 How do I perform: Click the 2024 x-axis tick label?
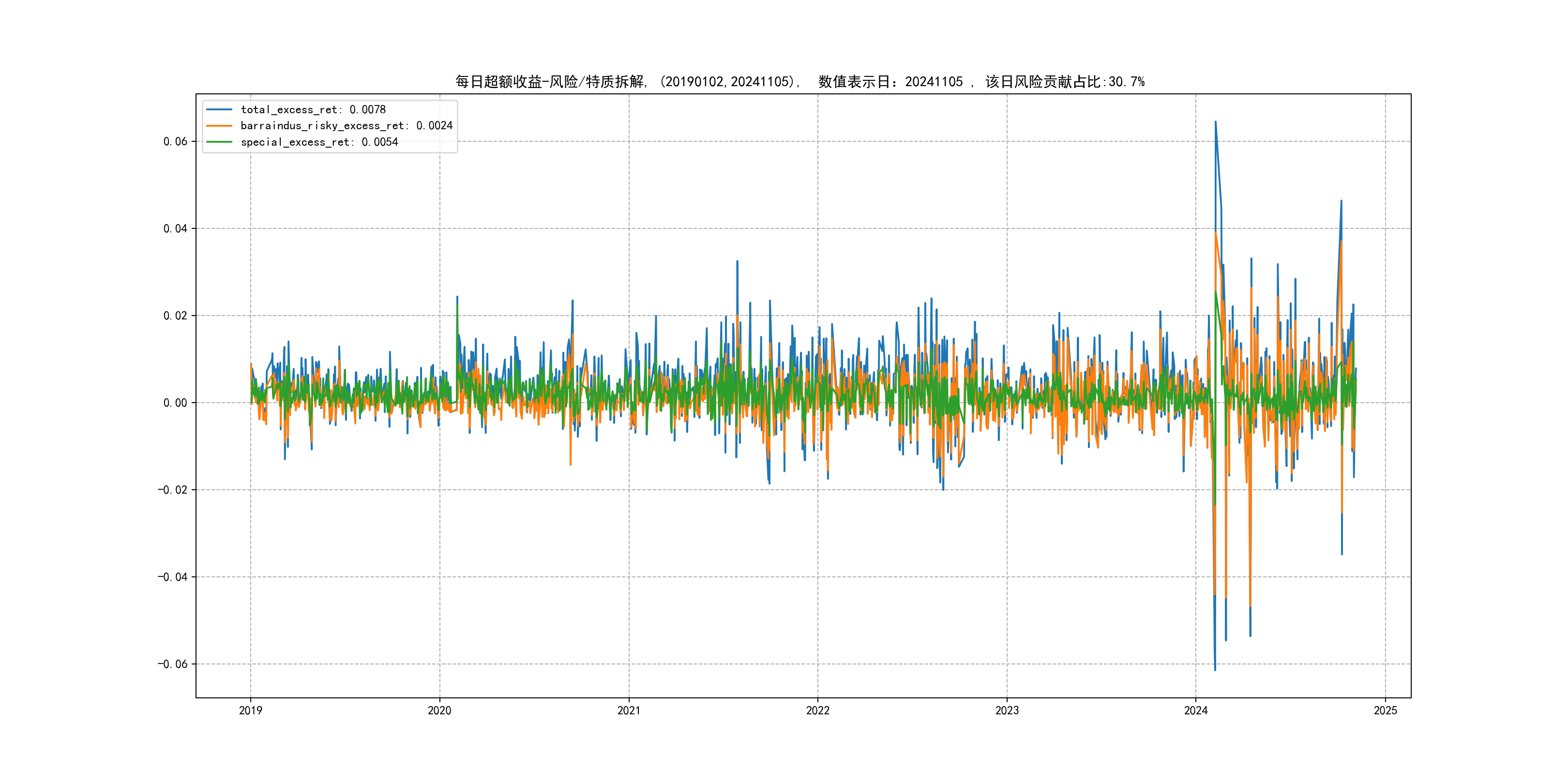pyautogui.click(x=1195, y=710)
